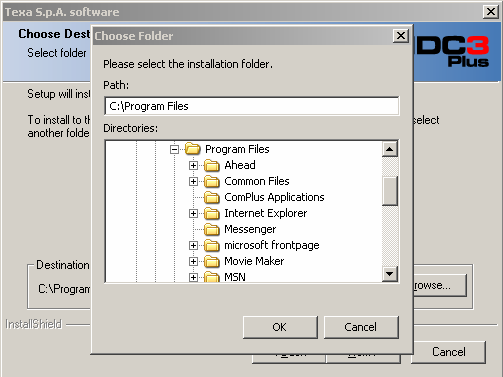Viewport: 503px width, 377px height.
Task: Click Cancel in the Texa setup window
Action: point(448,352)
